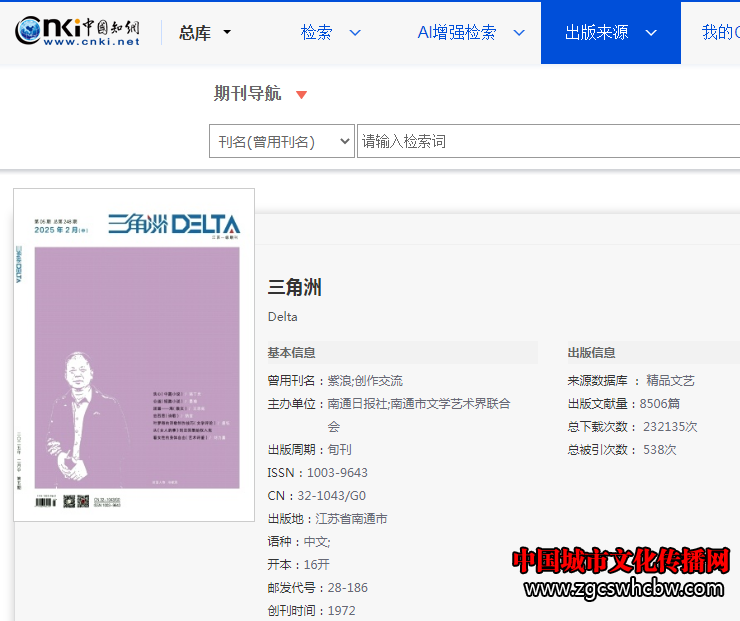
Task: Click the chevron beside AI增强检索
Action: (x=519, y=33)
